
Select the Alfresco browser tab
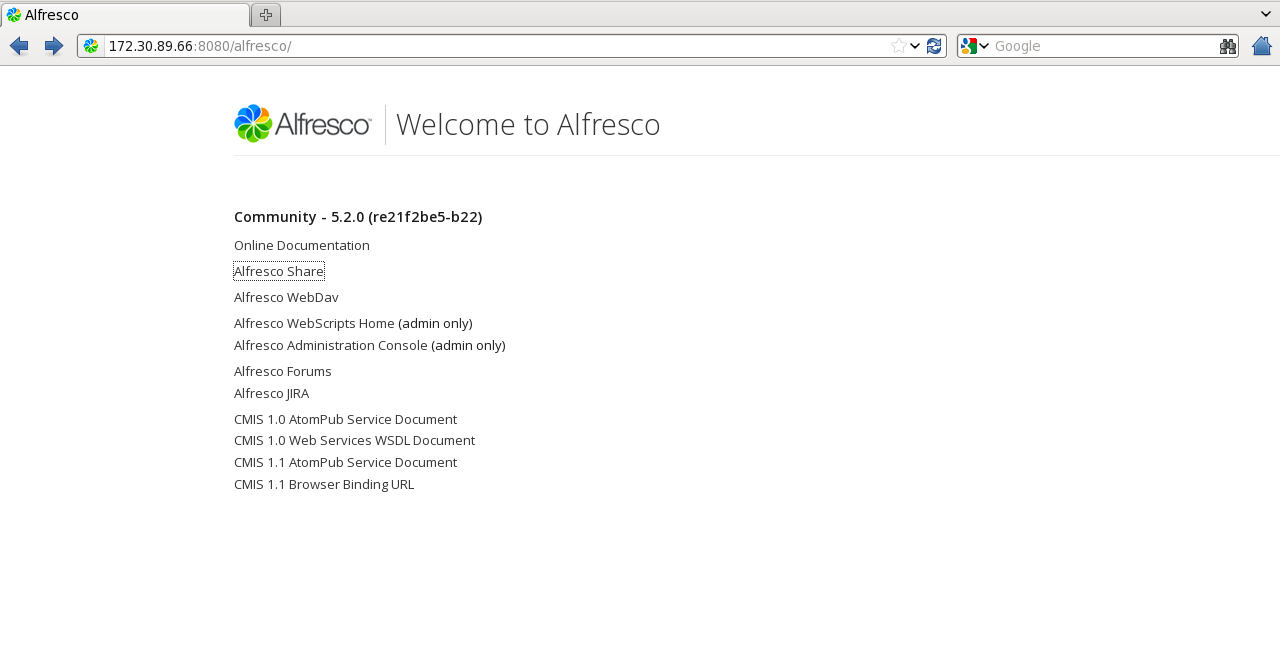click(x=125, y=15)
